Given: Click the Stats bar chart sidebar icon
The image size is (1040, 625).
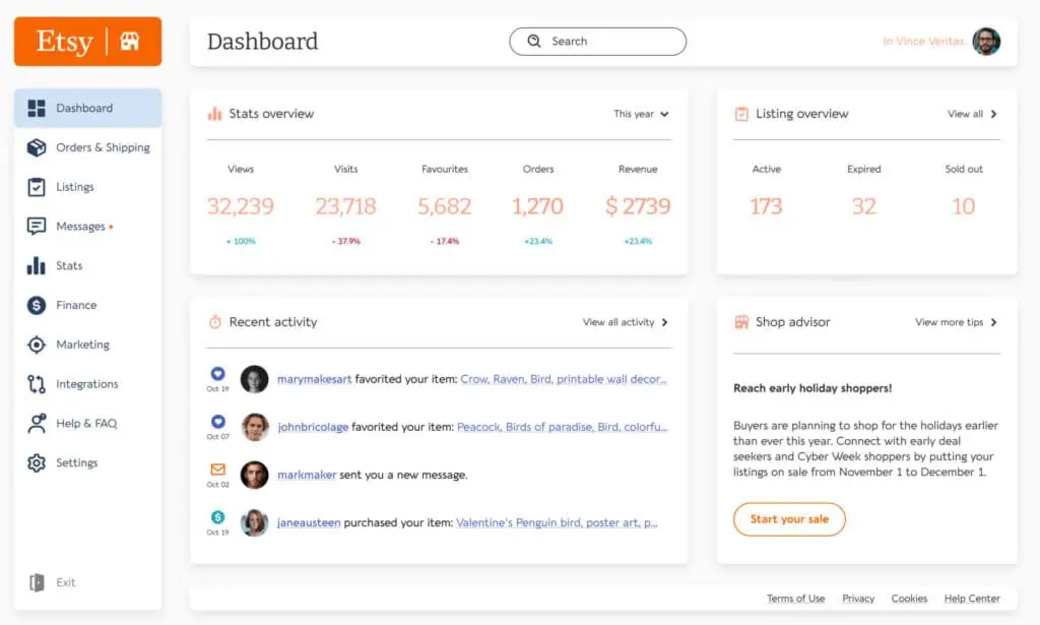Looking at the screenshot, I should click(36, 266).
